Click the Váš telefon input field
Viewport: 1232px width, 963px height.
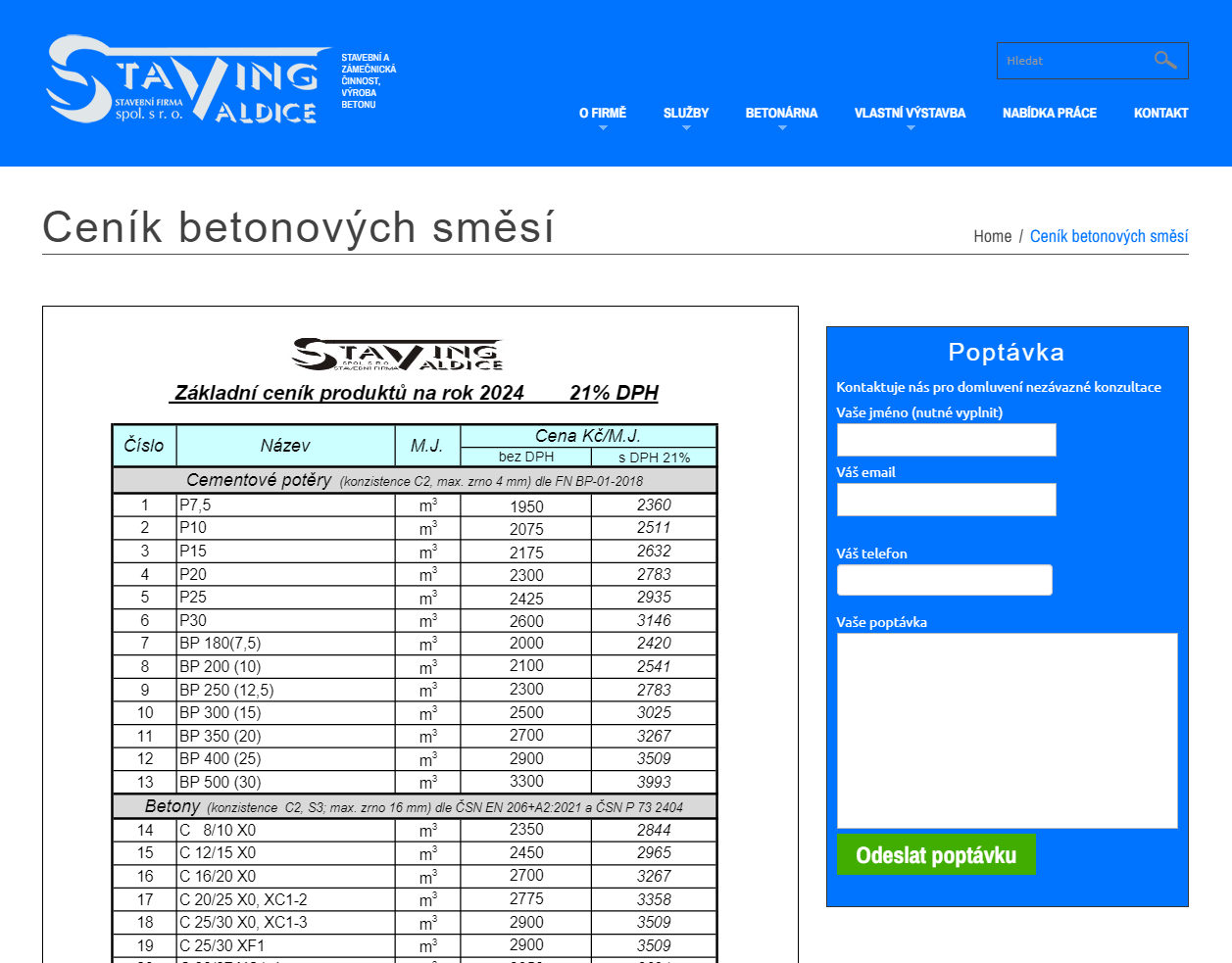944,580
